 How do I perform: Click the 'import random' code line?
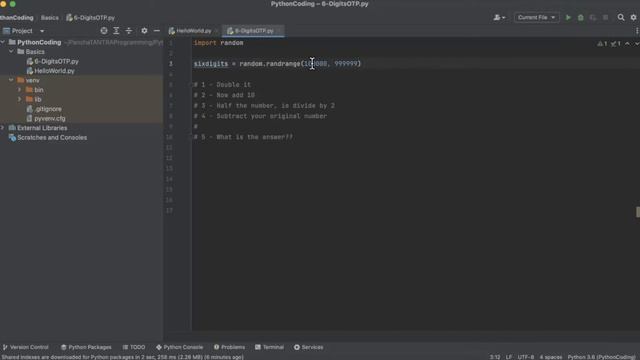pyautogui.click(x=218, y=43)
